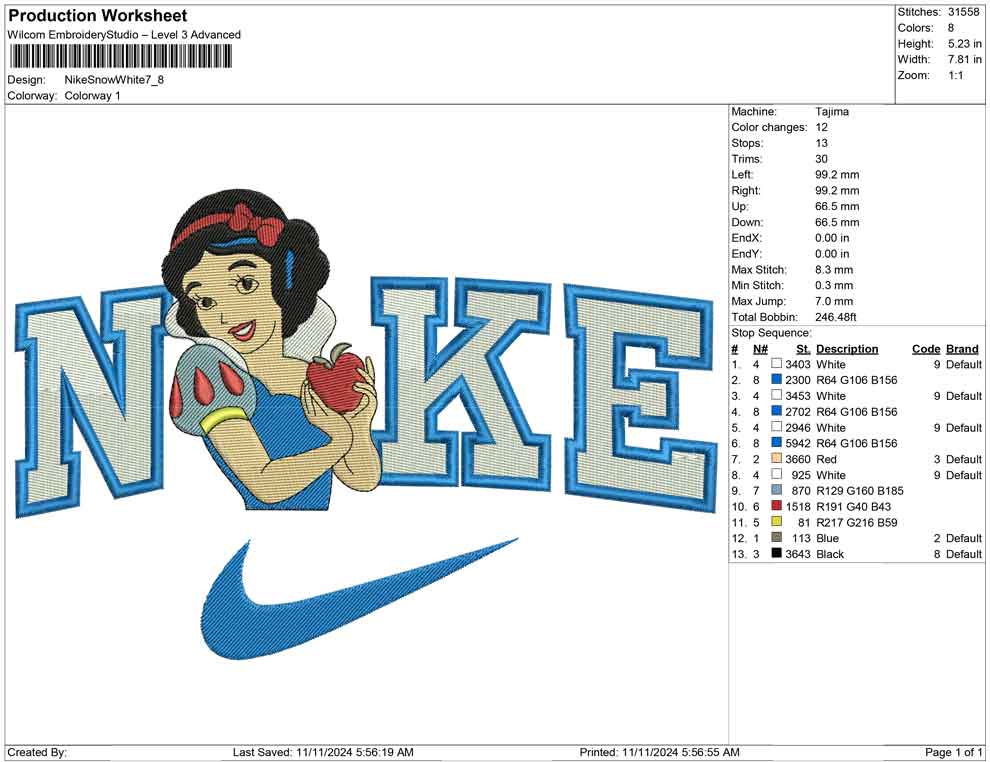Click the 'EndX:' label

click(747, 238)
